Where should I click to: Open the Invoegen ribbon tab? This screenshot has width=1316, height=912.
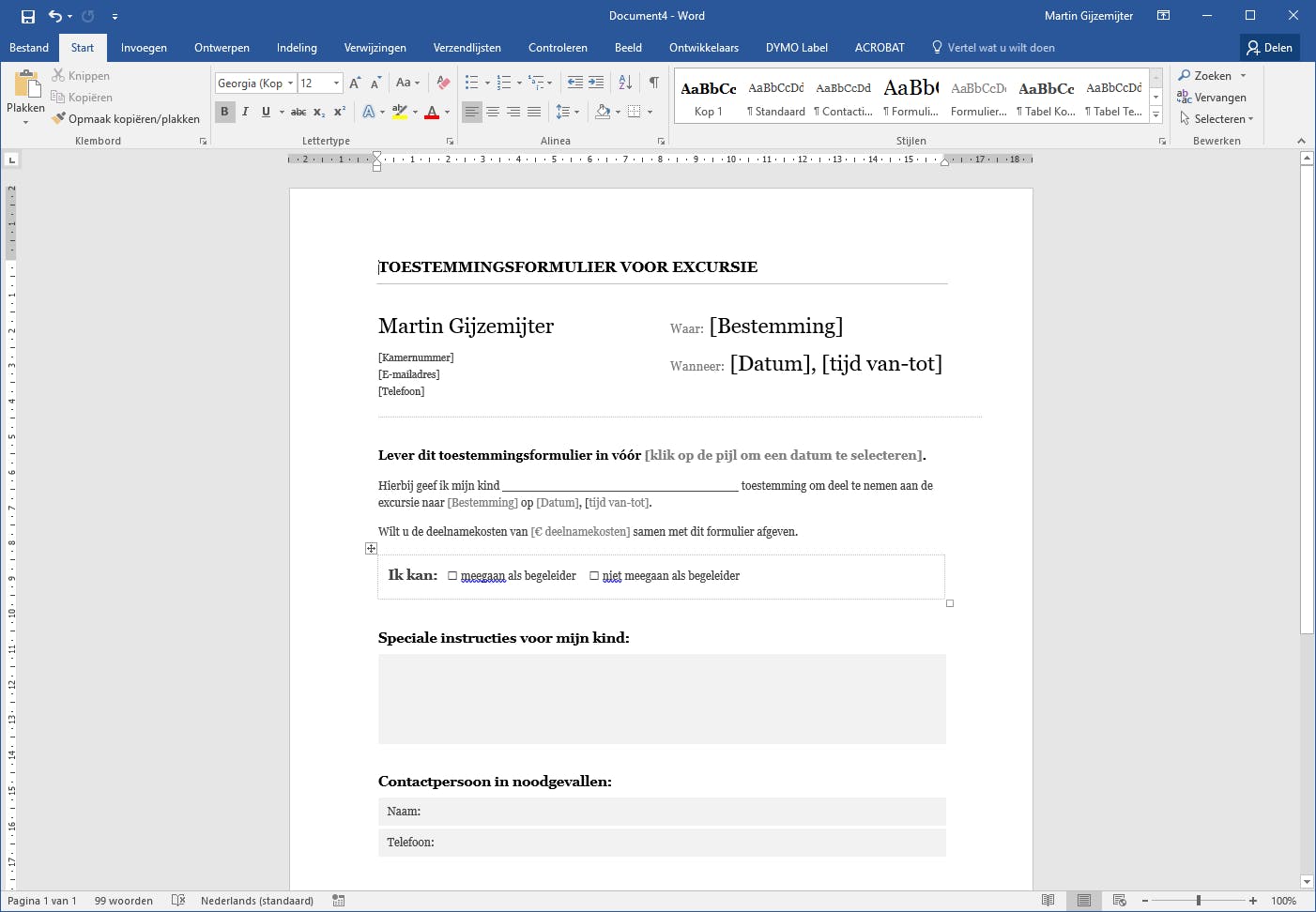(x=144, y=48)
